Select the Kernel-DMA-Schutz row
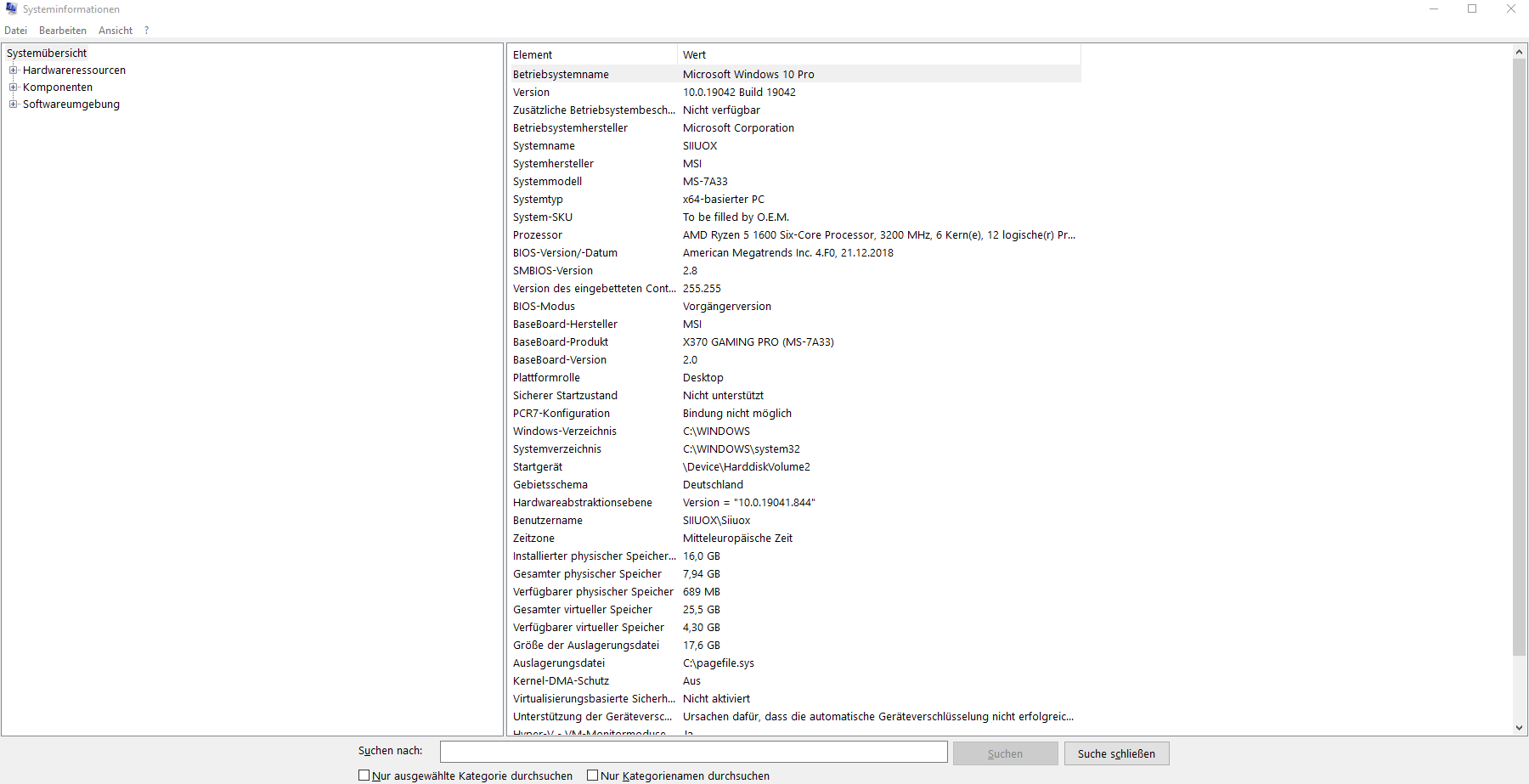Viewport: 1529px width, 784px height. 794,681
